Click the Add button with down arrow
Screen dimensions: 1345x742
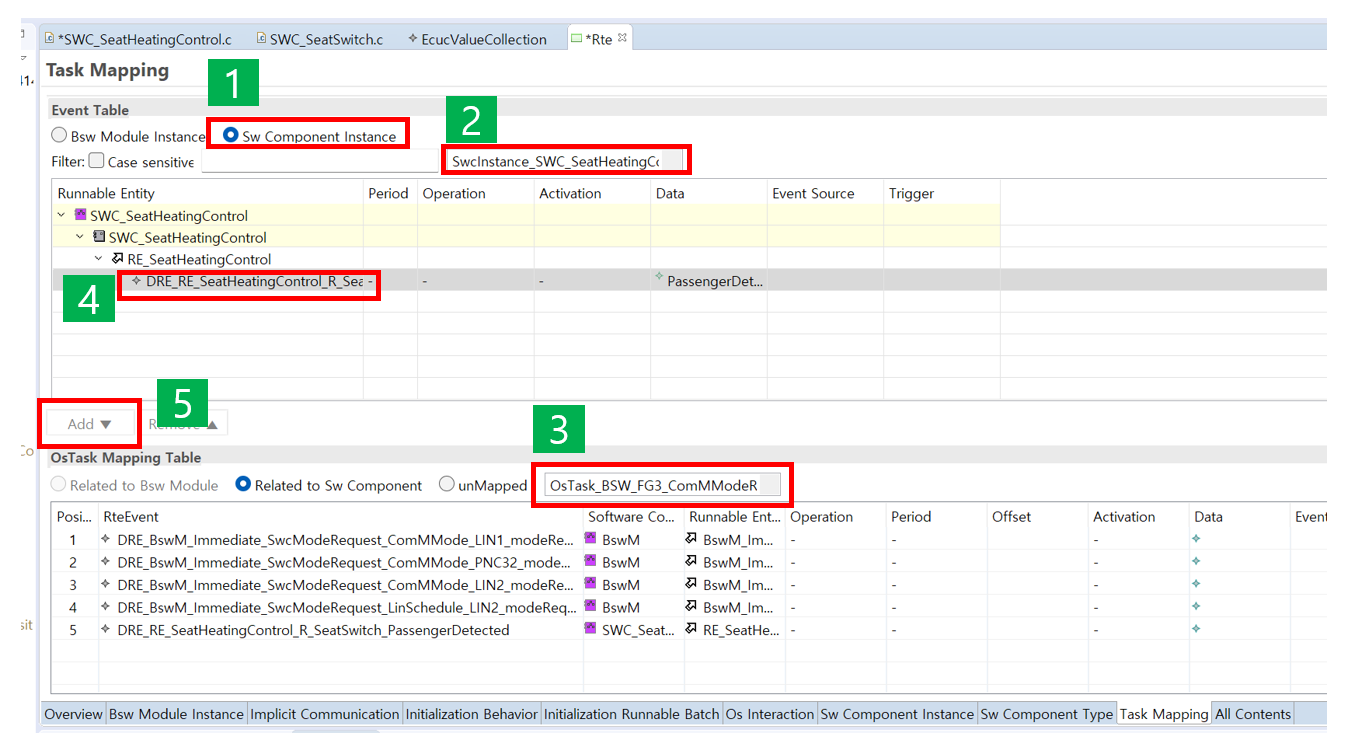(89, 424)
